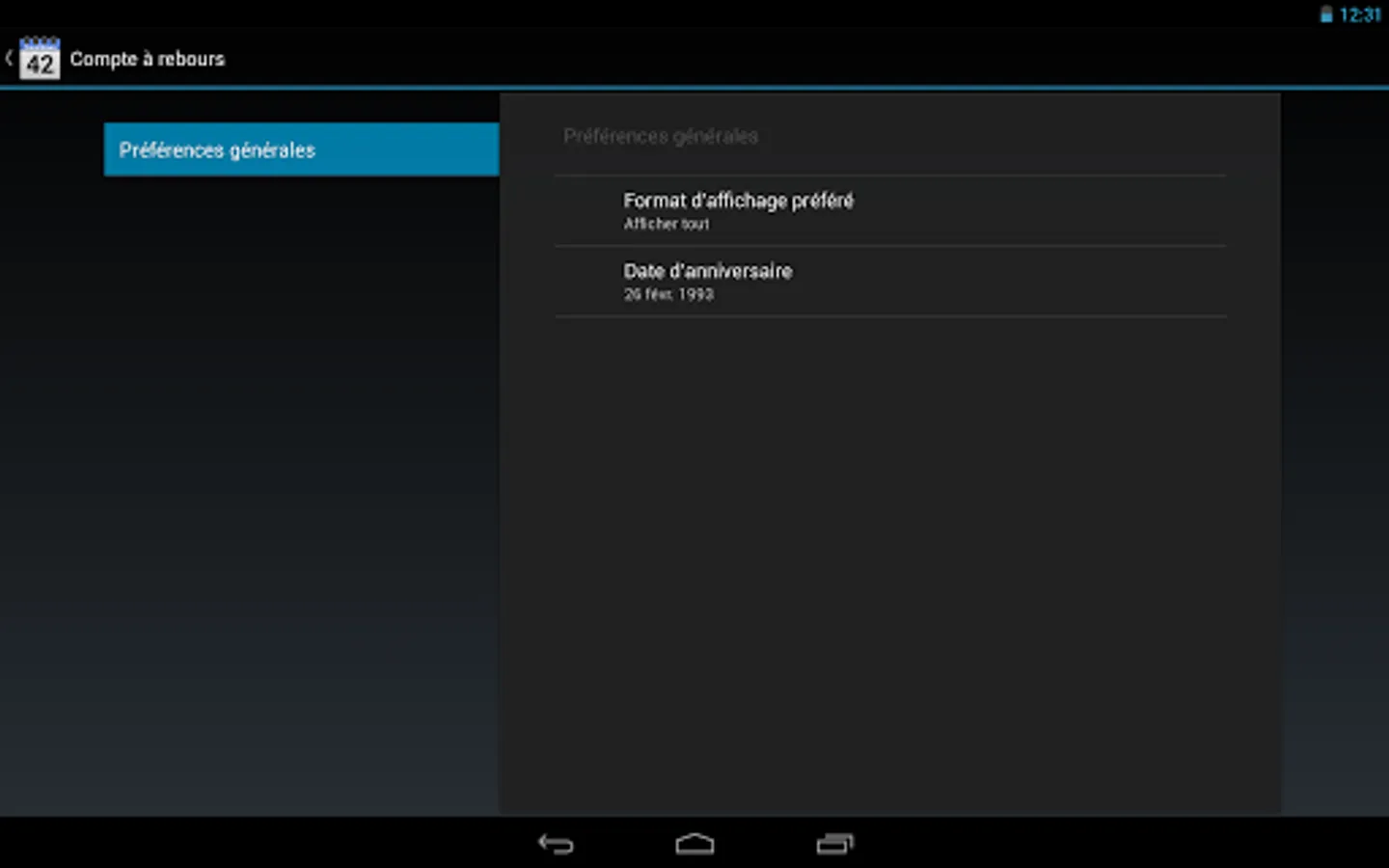The width and height of the screenshot is (1389, 868).
Task: Tap Afficher tout subtitle text
Action: [667, 224]
